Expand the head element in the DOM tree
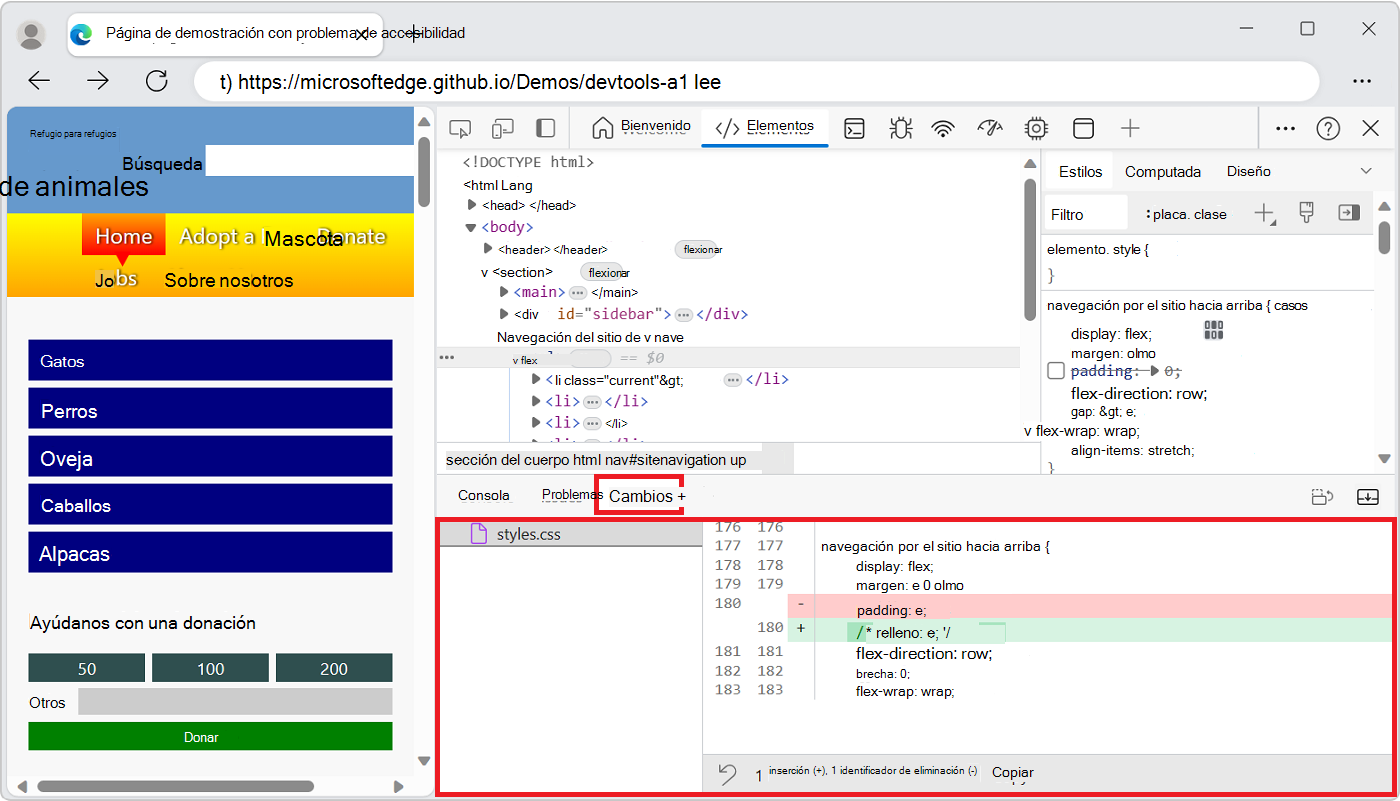This screenshot has width=1400, height=801. coord(472,205)
